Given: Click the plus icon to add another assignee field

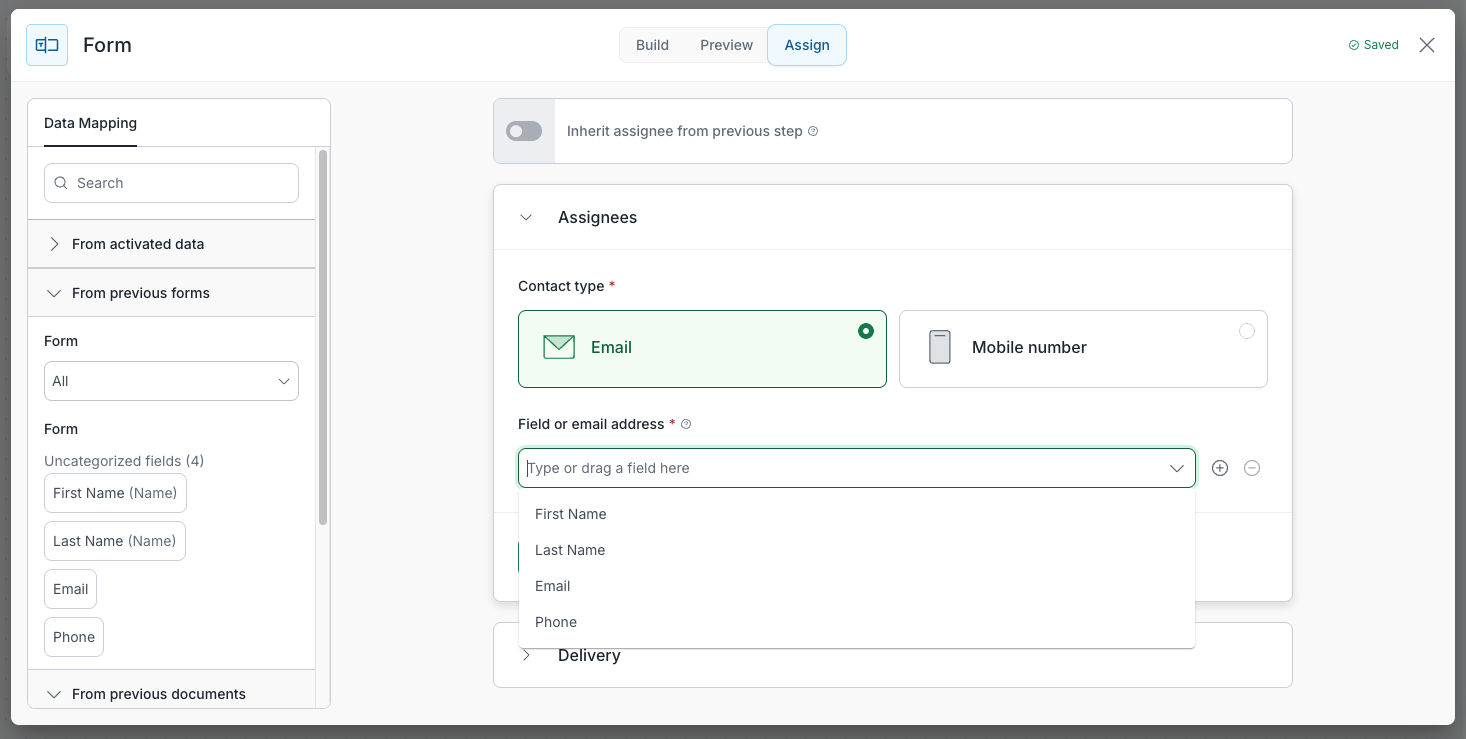Looking at the screenshot, I should point(1219,467).
